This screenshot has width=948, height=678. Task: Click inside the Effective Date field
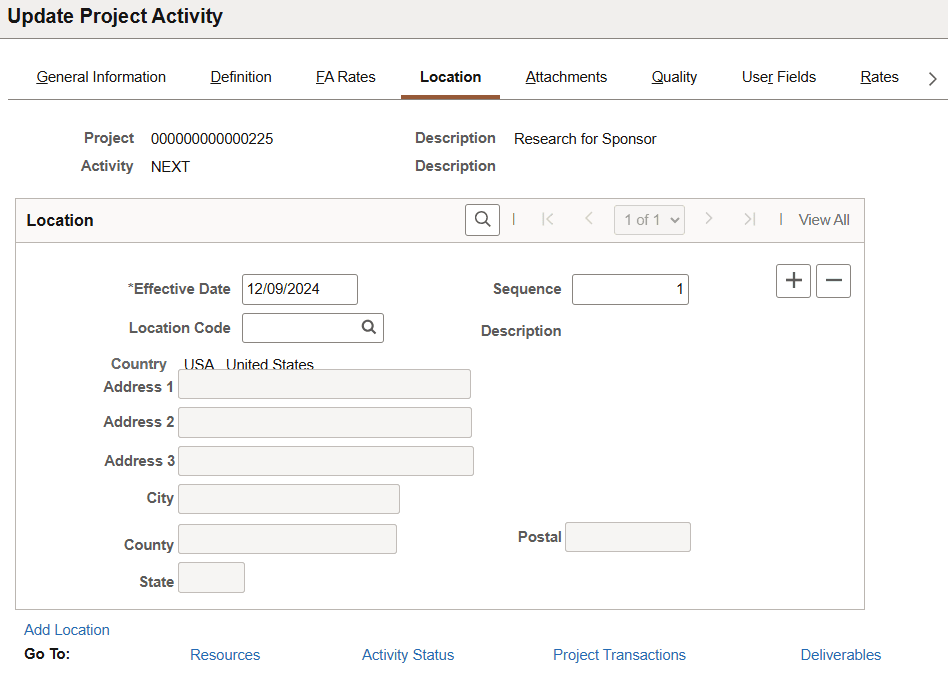coord(297,289)
